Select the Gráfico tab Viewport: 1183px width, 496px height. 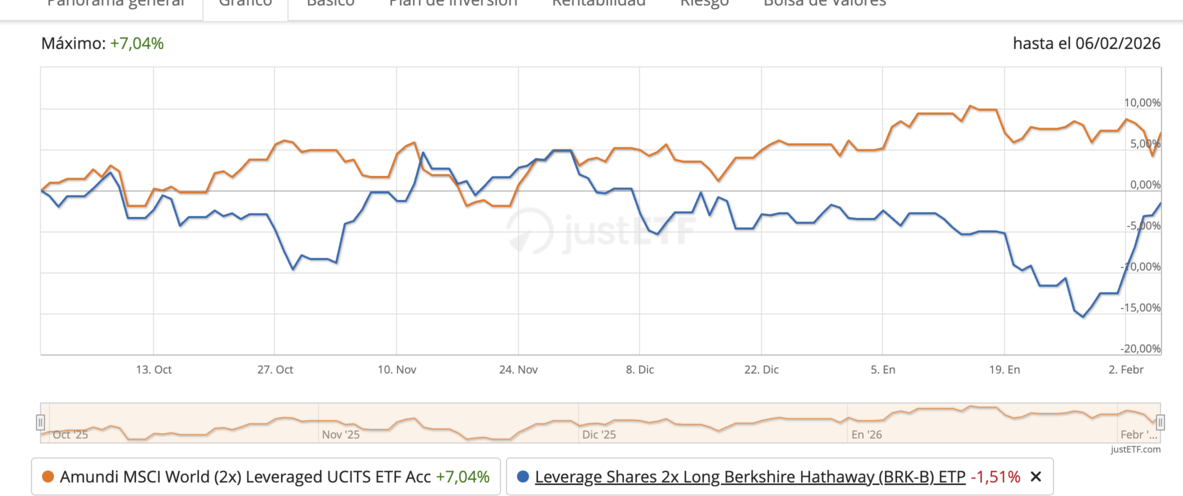[x=245, y=3]
